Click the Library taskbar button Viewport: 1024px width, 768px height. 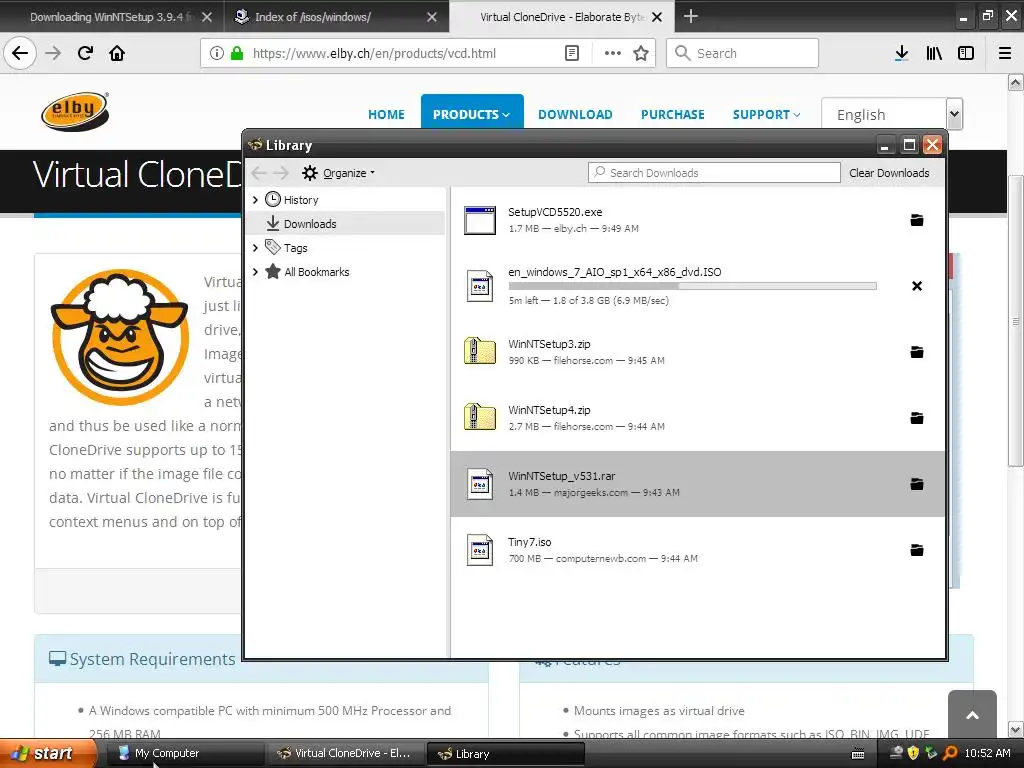pos(505,754)
